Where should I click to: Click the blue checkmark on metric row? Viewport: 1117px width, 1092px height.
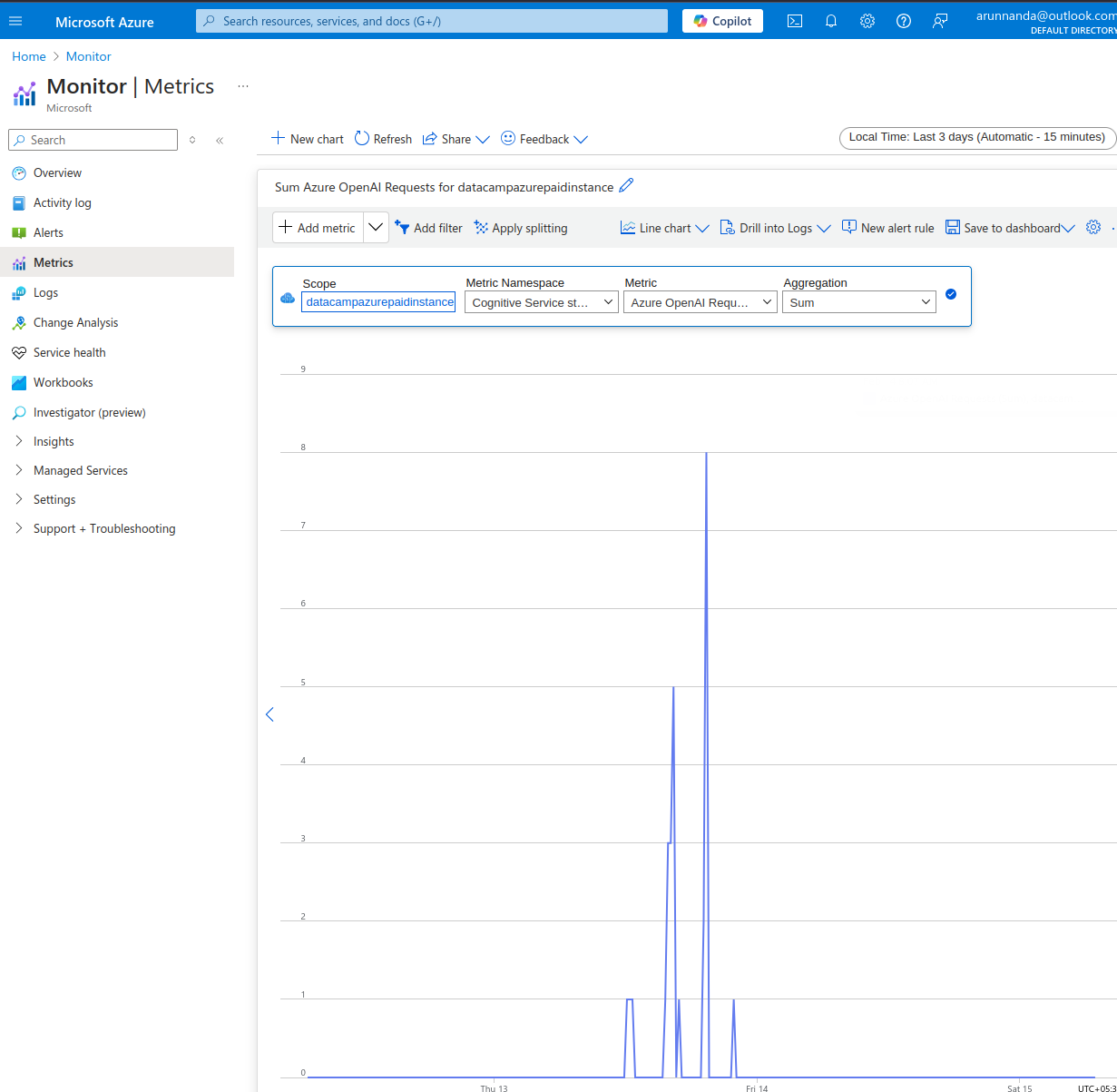951,294
